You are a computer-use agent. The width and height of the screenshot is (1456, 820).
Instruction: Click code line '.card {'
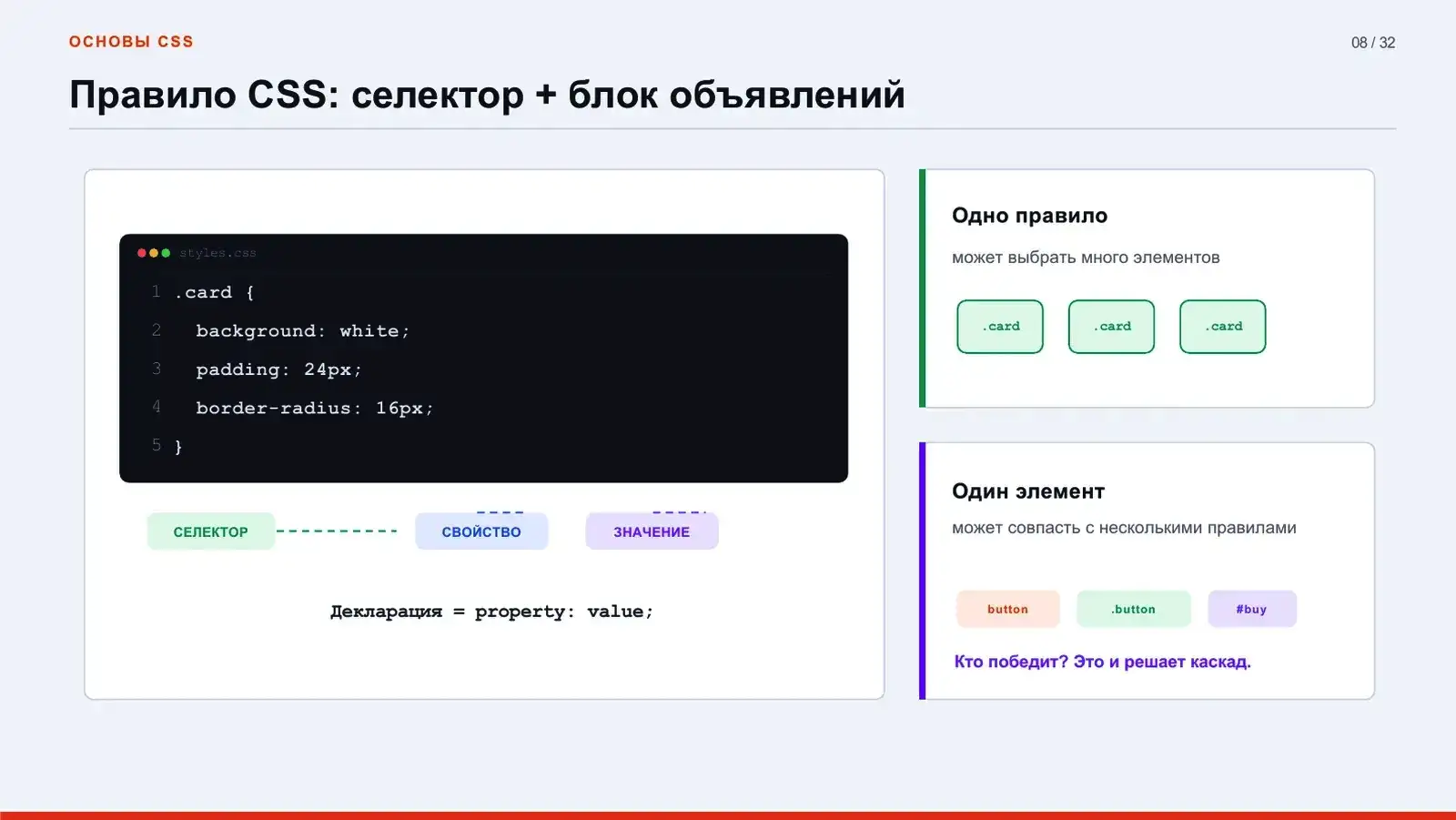coord(215,292)
